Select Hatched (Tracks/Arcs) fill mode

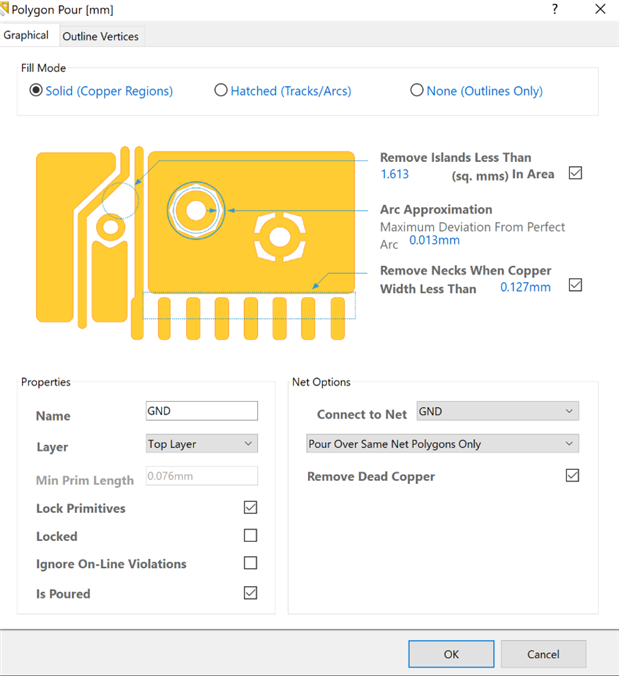click(x=221, y=91)
